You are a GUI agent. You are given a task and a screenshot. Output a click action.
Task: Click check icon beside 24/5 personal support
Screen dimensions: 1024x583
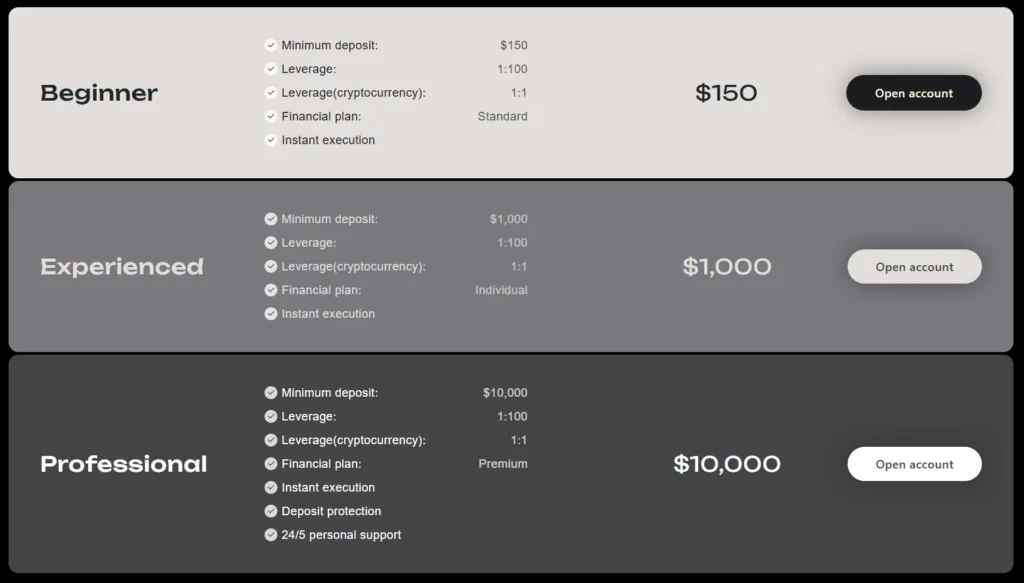271,535
